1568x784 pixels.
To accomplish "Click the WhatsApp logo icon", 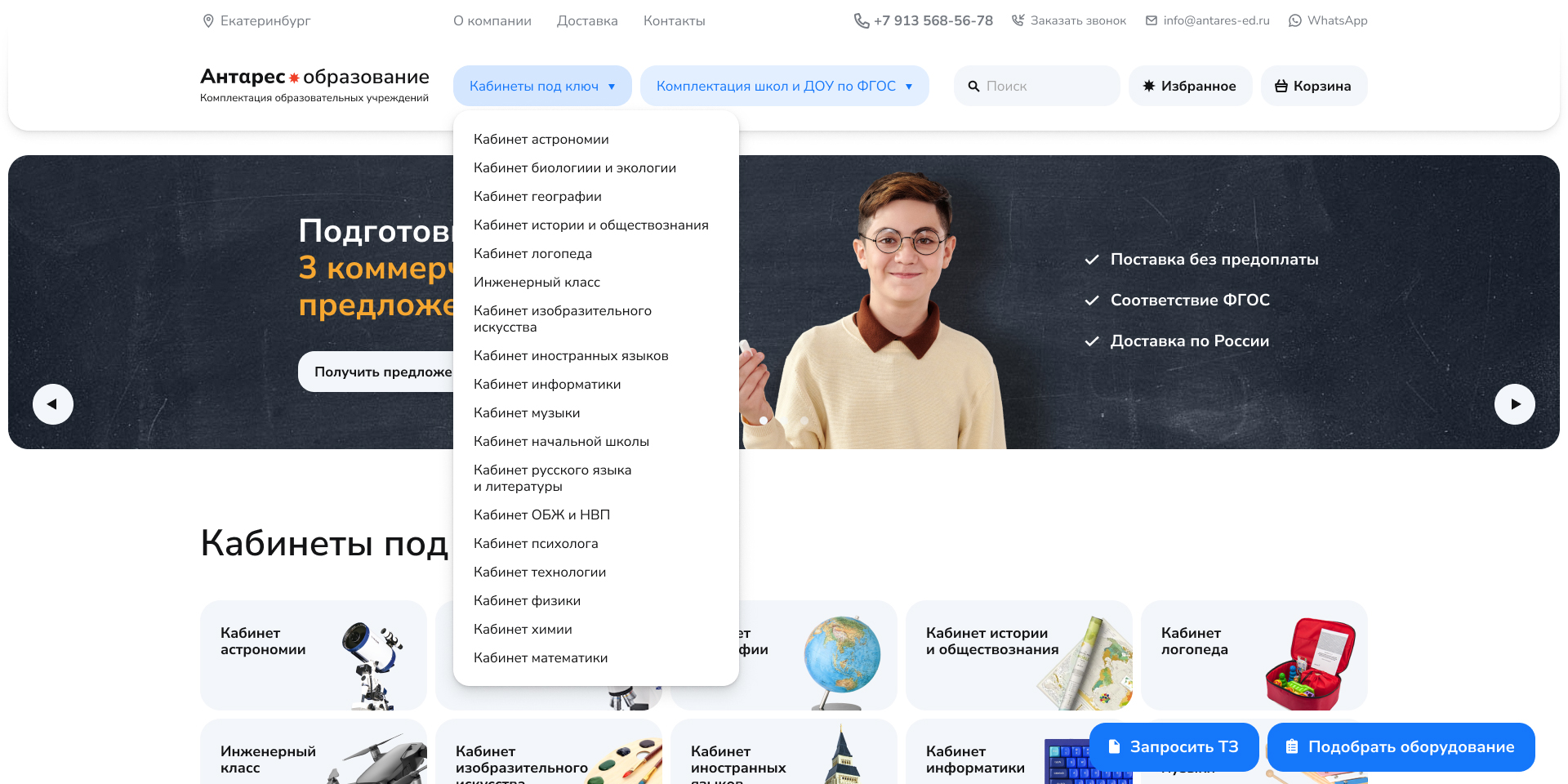I will pyautogui.click(x=1295, y=20).
